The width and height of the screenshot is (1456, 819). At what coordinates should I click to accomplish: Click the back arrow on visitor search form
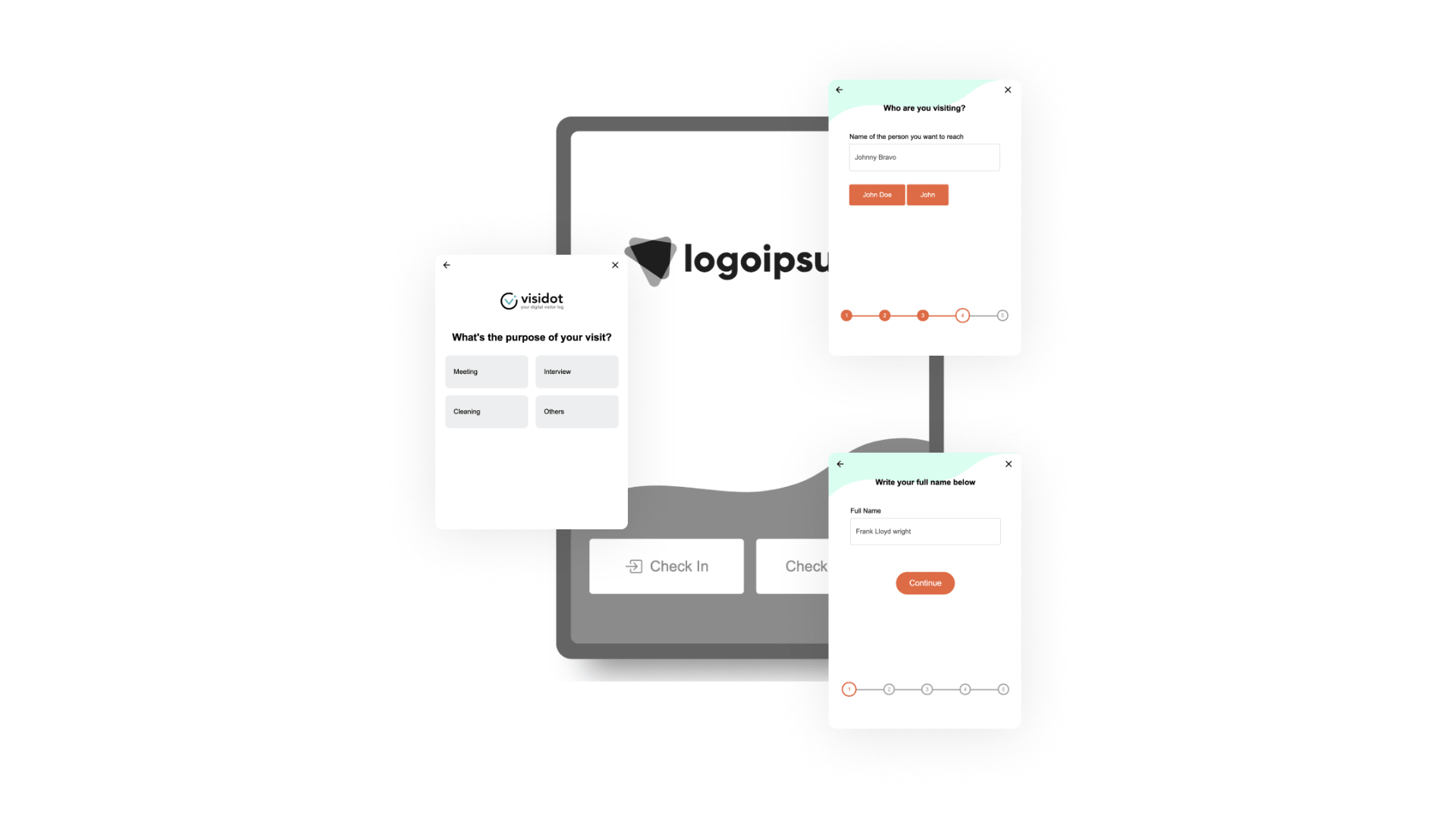point(839,90)
